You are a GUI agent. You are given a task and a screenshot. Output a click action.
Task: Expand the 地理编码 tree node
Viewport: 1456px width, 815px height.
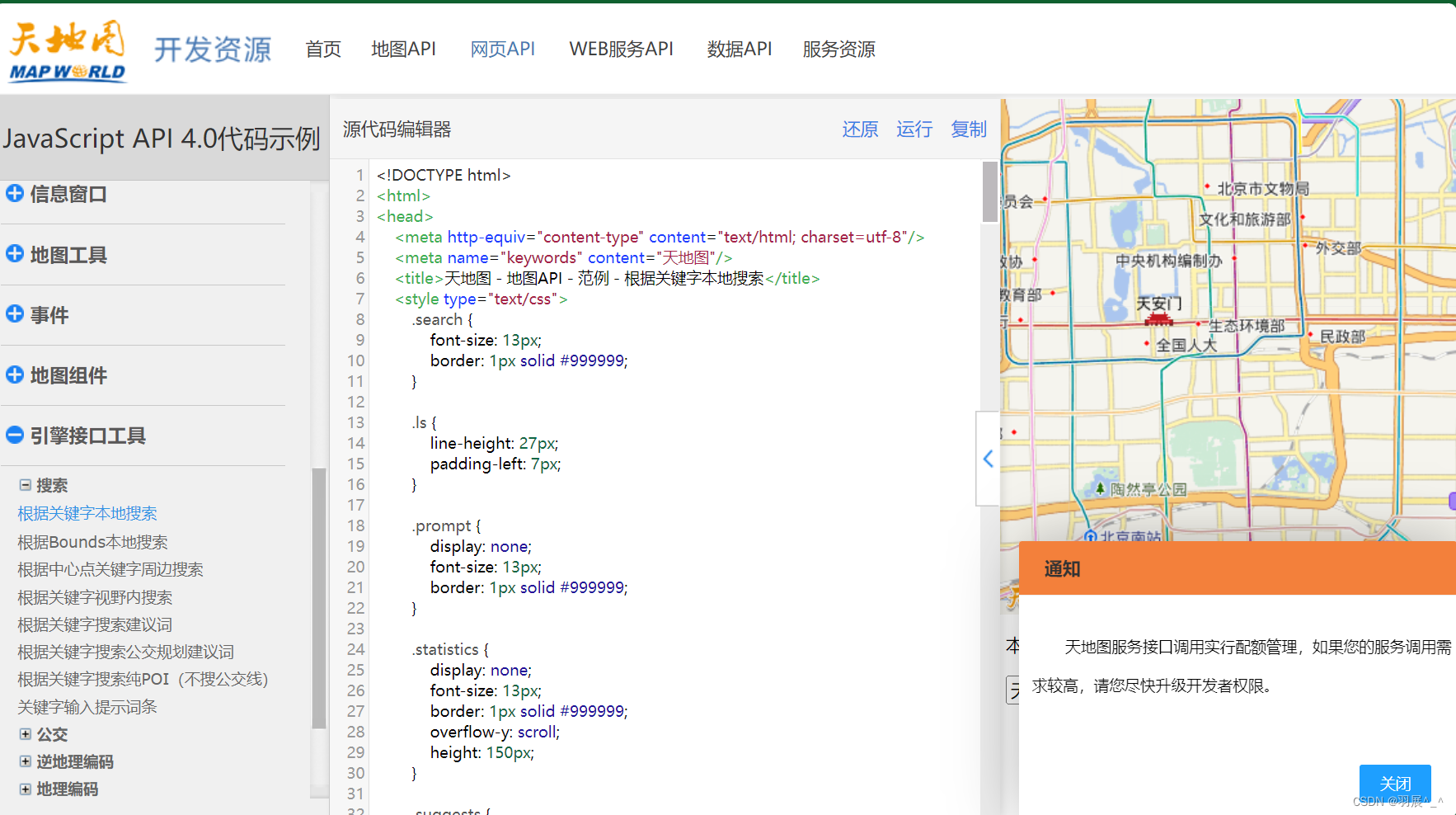[26, 789]
